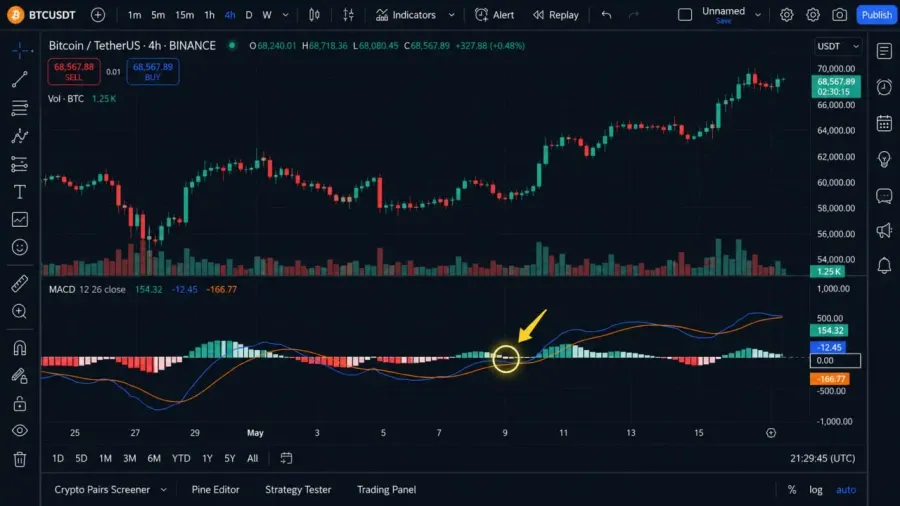Toggle percent scale mode
Screen dimensions: 900x506
pyautogui.click(x=792, y=490)
